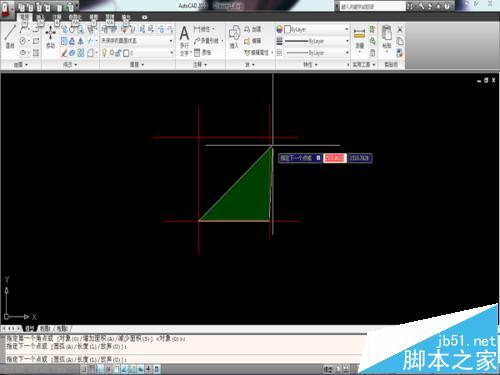Viewport: 500px width, 375px height.
Task: Expand the Draw (绘图) panel
Action: click(x=20, y=64)
